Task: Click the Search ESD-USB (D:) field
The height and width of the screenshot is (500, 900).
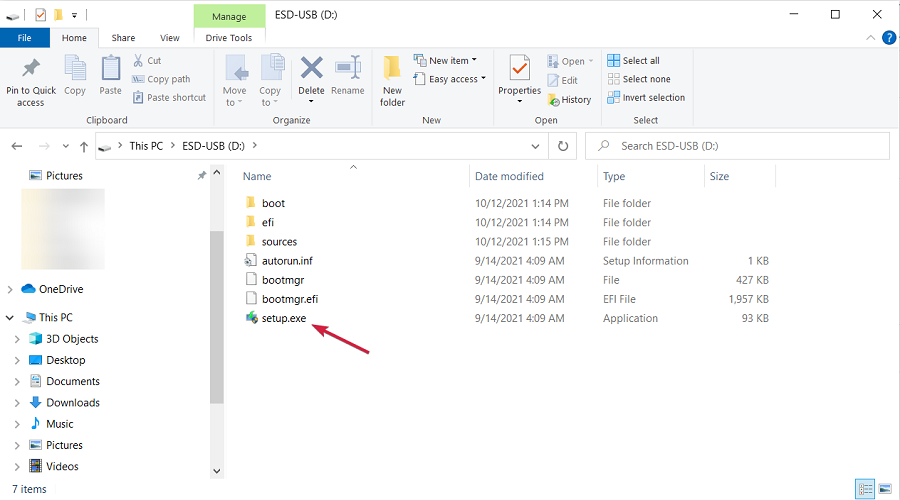Action: (x=738, y=146)
